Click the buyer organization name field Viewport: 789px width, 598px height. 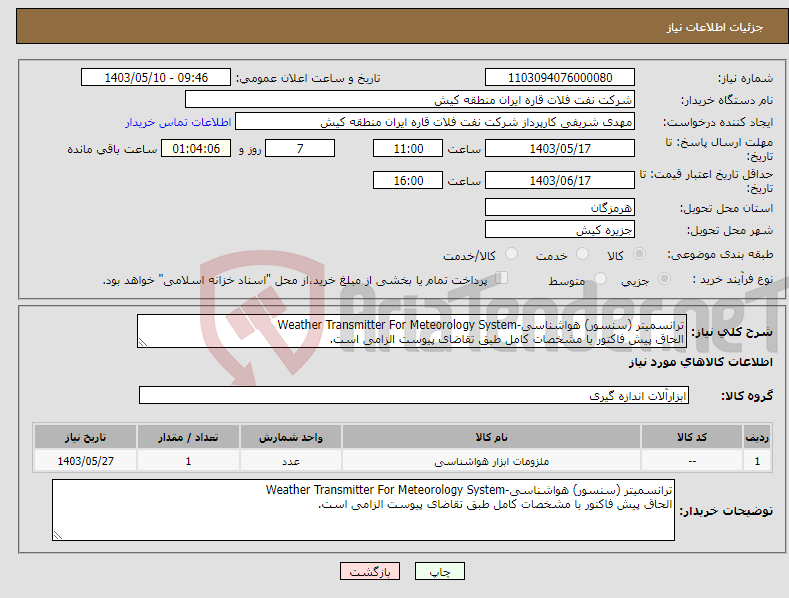(410, 99)
